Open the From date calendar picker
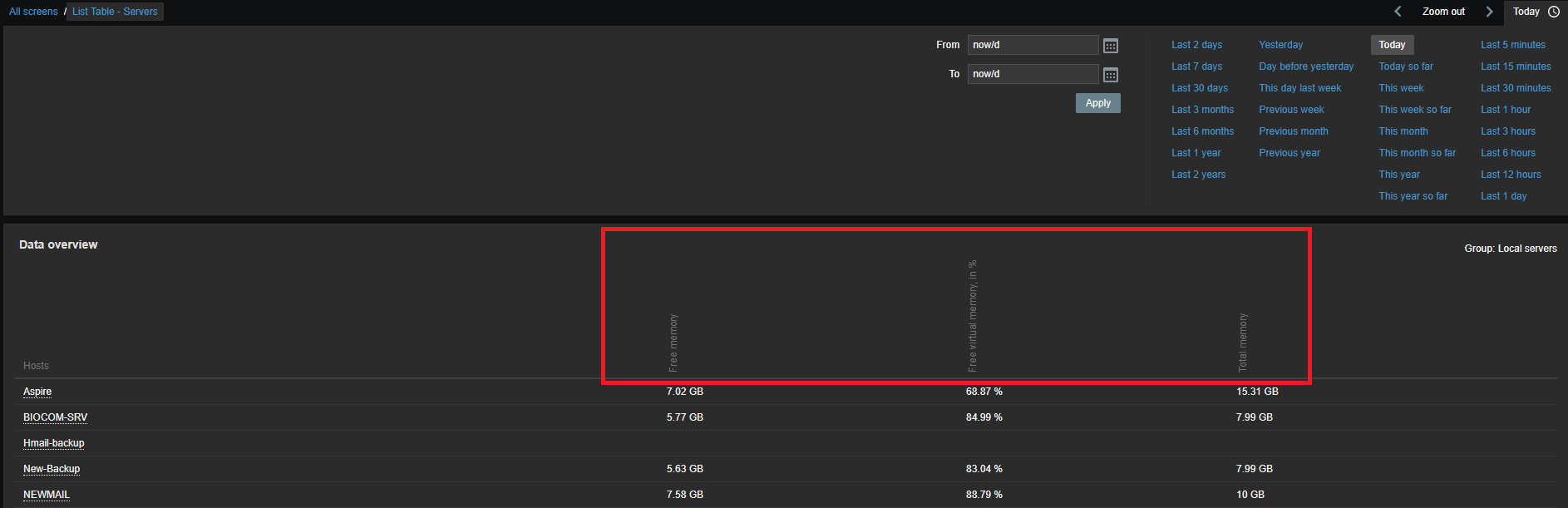Viewport: 1568px width, 508px height. coord(1110,46)
